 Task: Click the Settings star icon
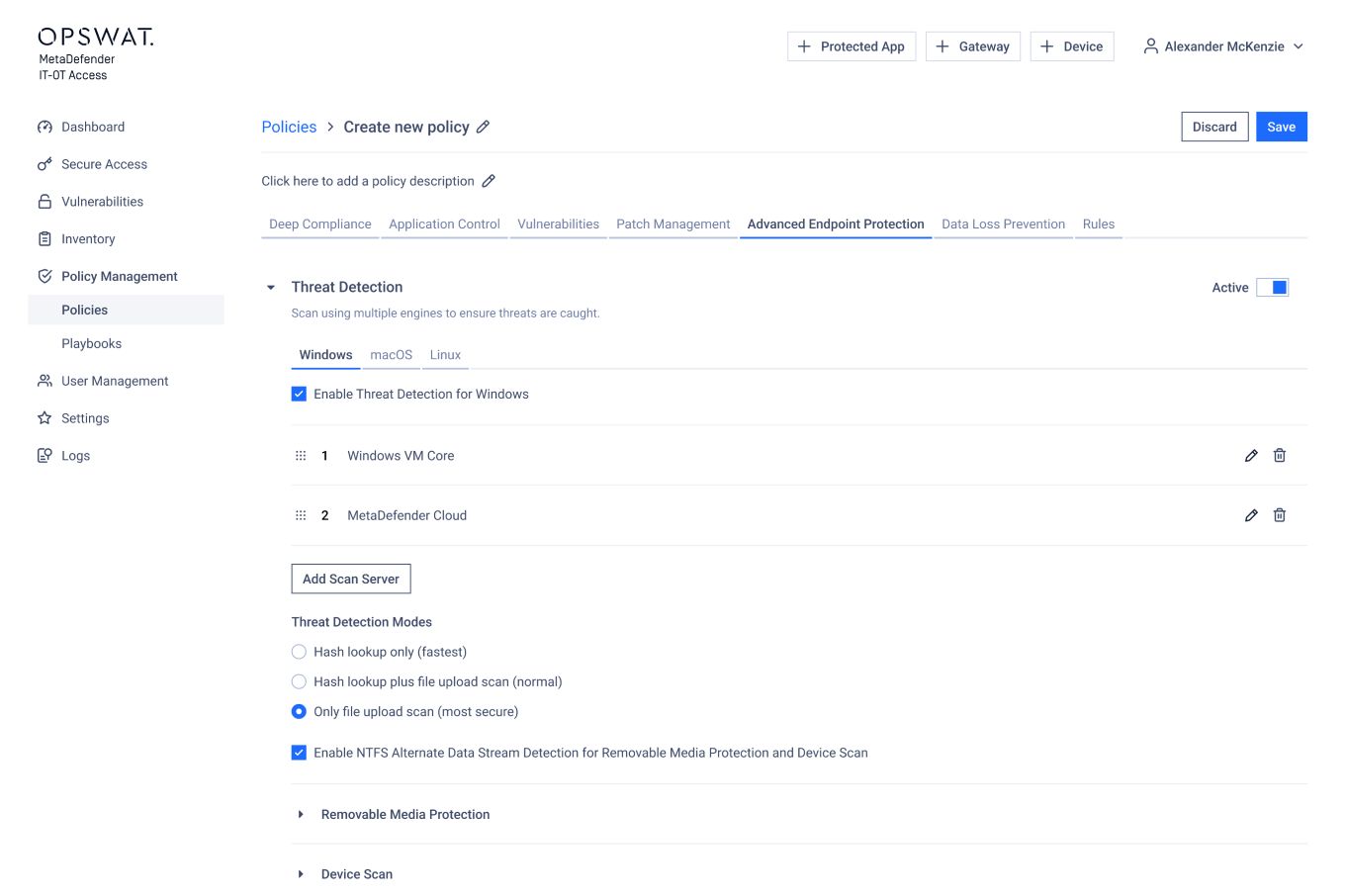click(x=45, y=418)
